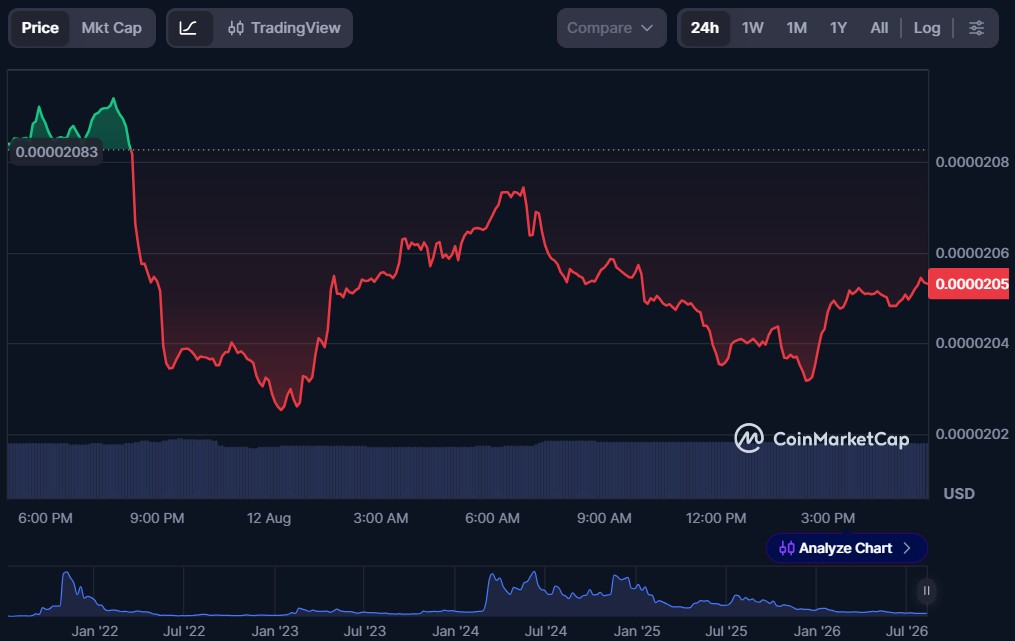
Task: Click the 12 Aug date label
Action: 269,518
